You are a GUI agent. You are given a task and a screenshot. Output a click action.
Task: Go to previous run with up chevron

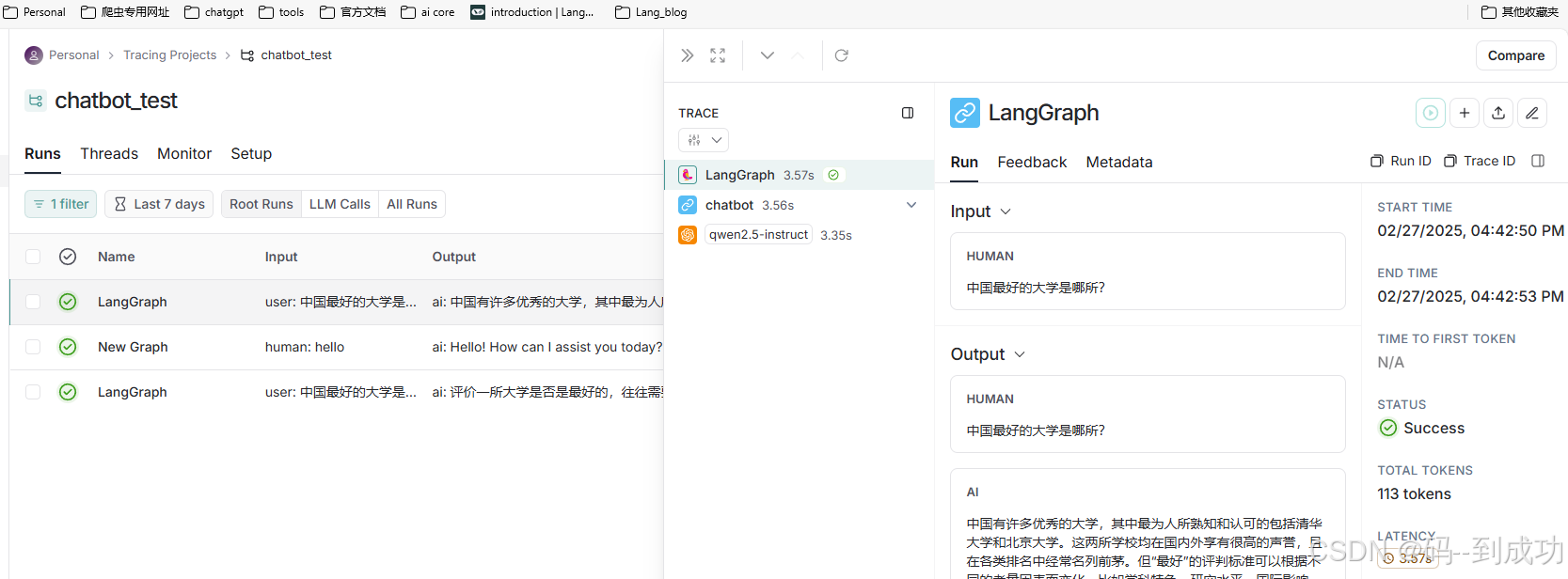coord(798,55)
